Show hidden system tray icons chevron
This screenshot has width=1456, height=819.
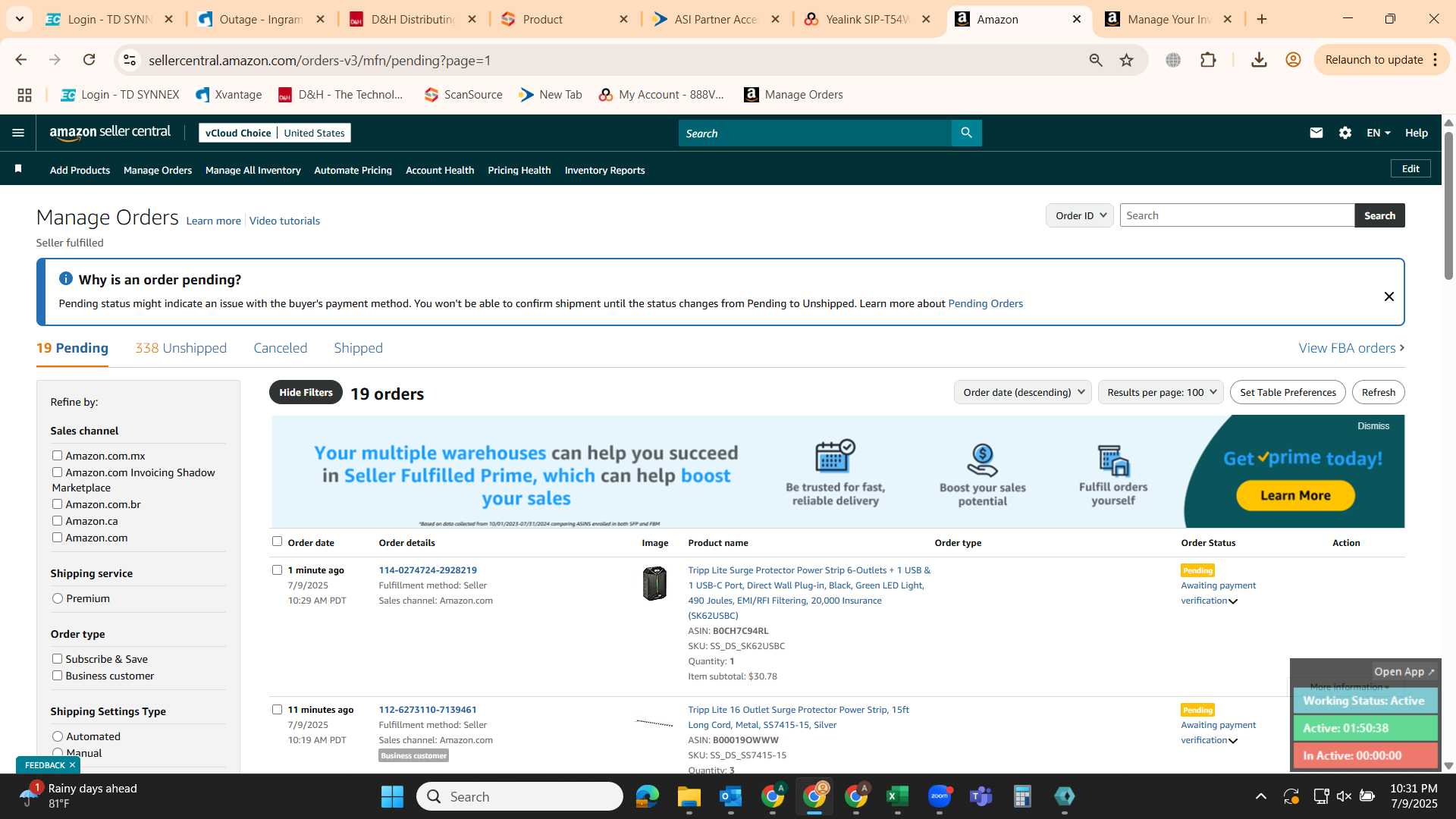point(1260,796)
